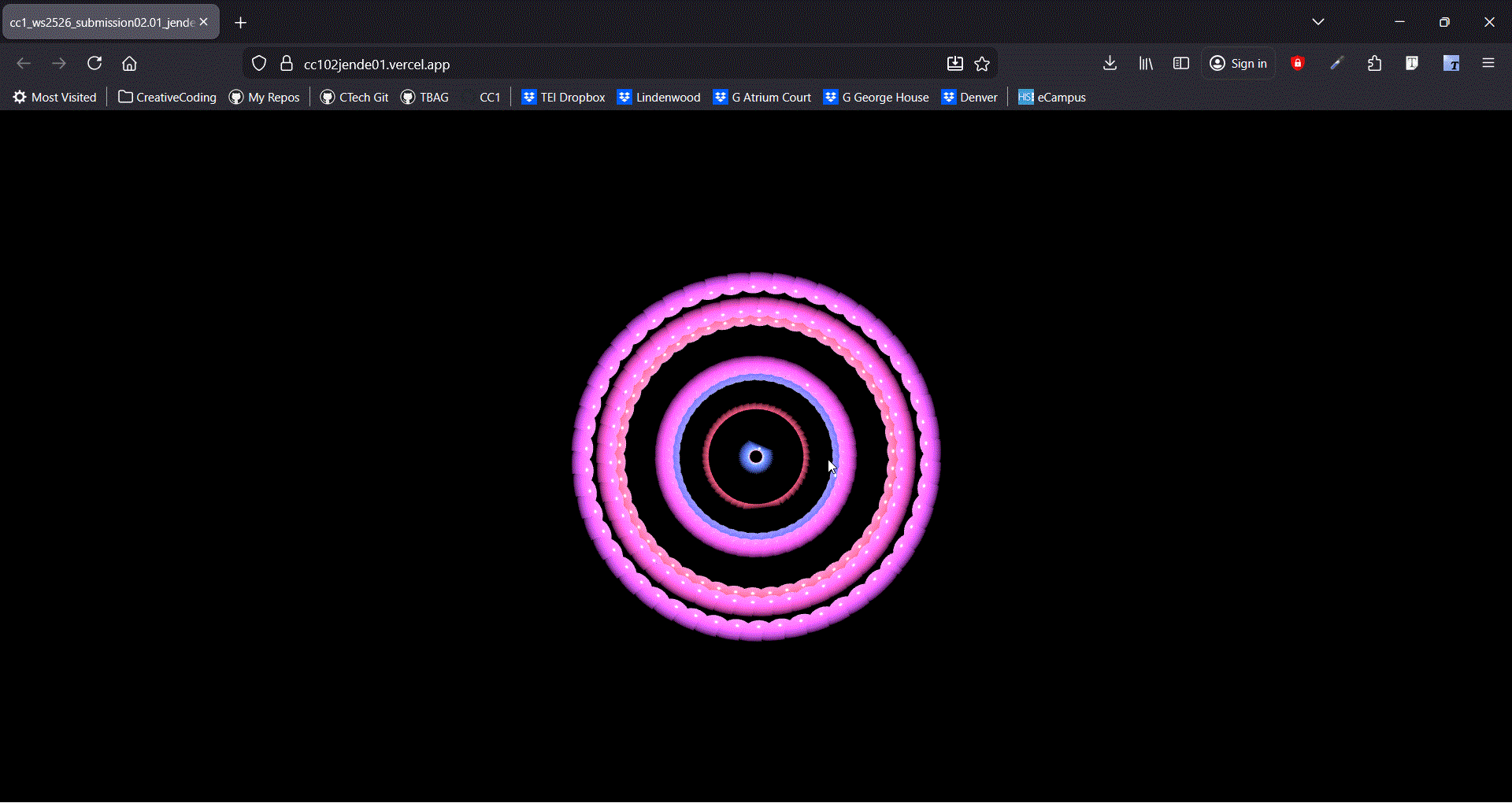1512x803 pixels.
Task: Open the Extensions puzzle piece menu
Action: (x=1374, y=64)
